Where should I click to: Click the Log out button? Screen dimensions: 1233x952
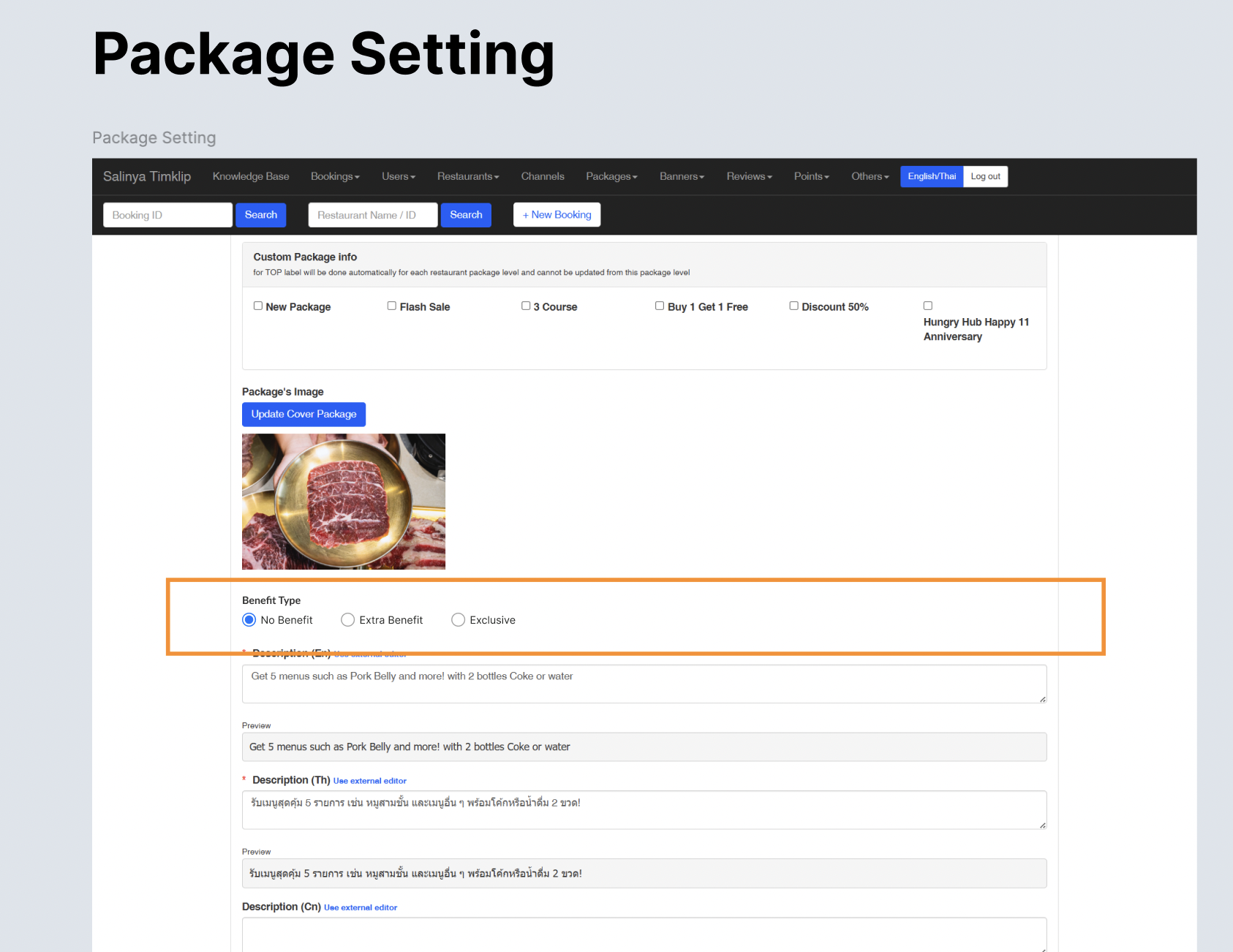pos(985,176)
